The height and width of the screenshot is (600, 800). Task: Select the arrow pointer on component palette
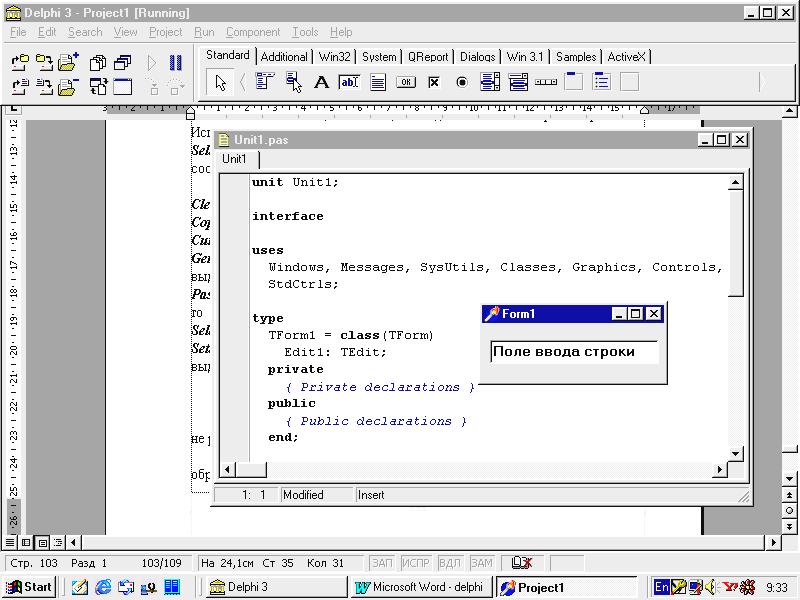[220, 83]
